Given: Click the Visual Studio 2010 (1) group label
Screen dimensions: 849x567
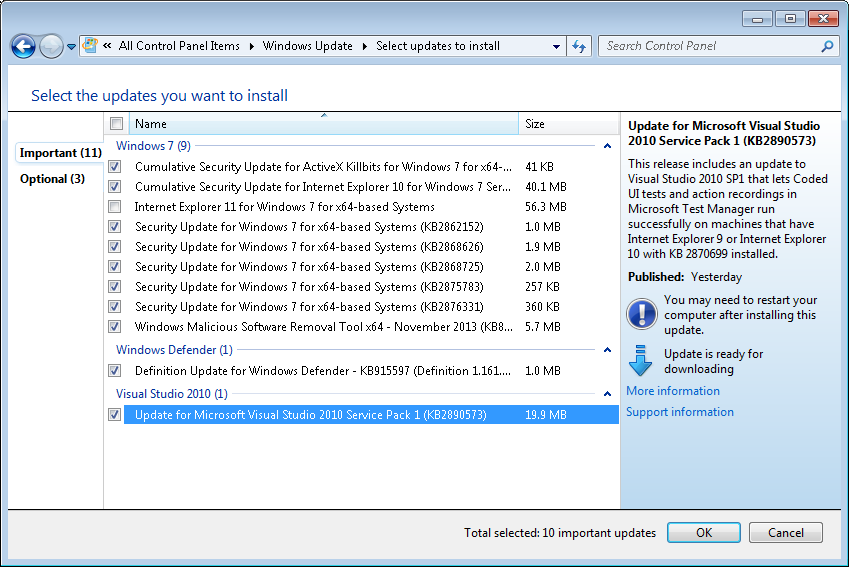Looking at the screenshot, I should tap(172, 394).
